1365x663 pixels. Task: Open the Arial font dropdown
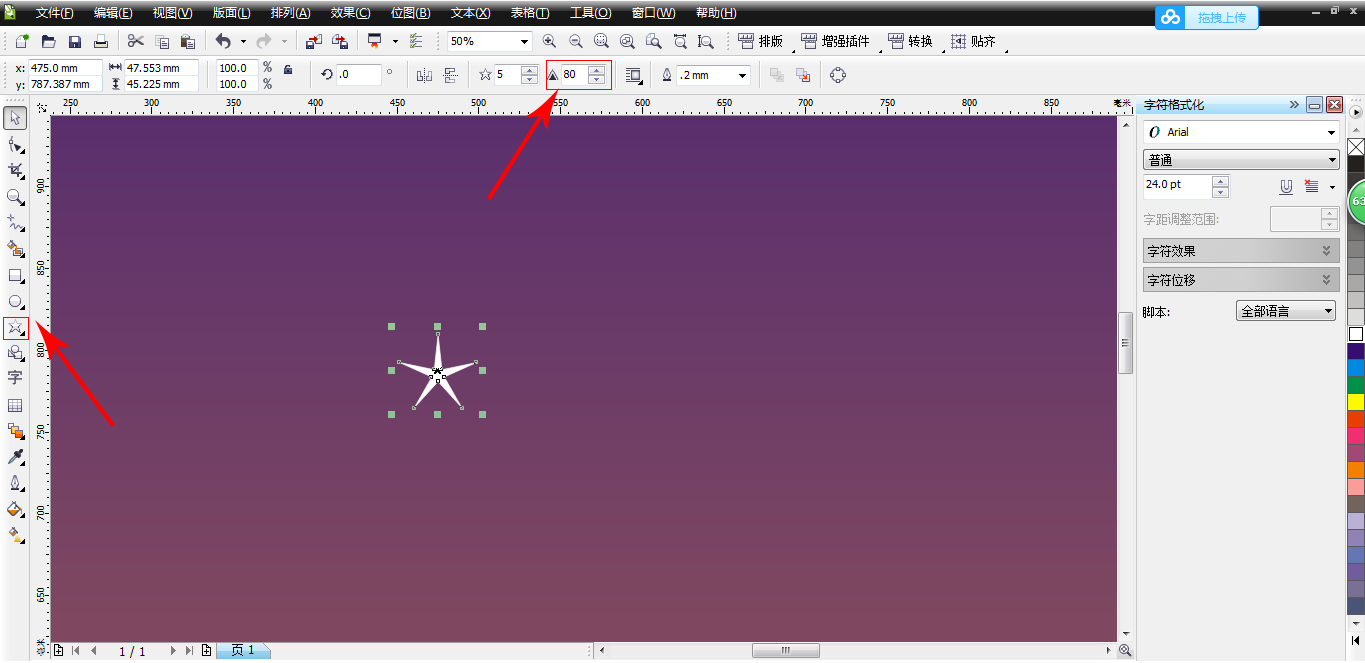tap(1331, 132)
